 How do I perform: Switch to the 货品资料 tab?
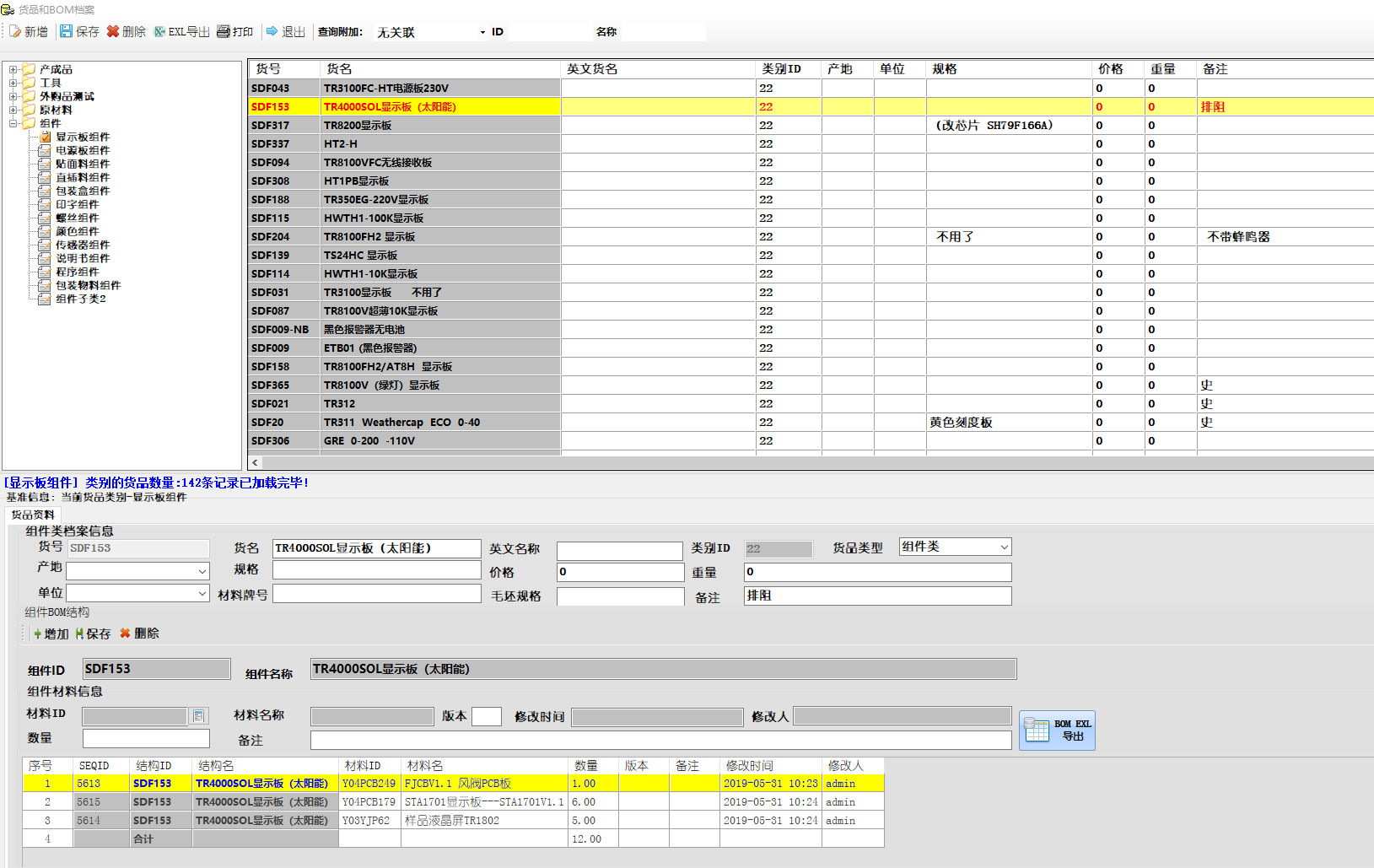[x=33, y=515]
